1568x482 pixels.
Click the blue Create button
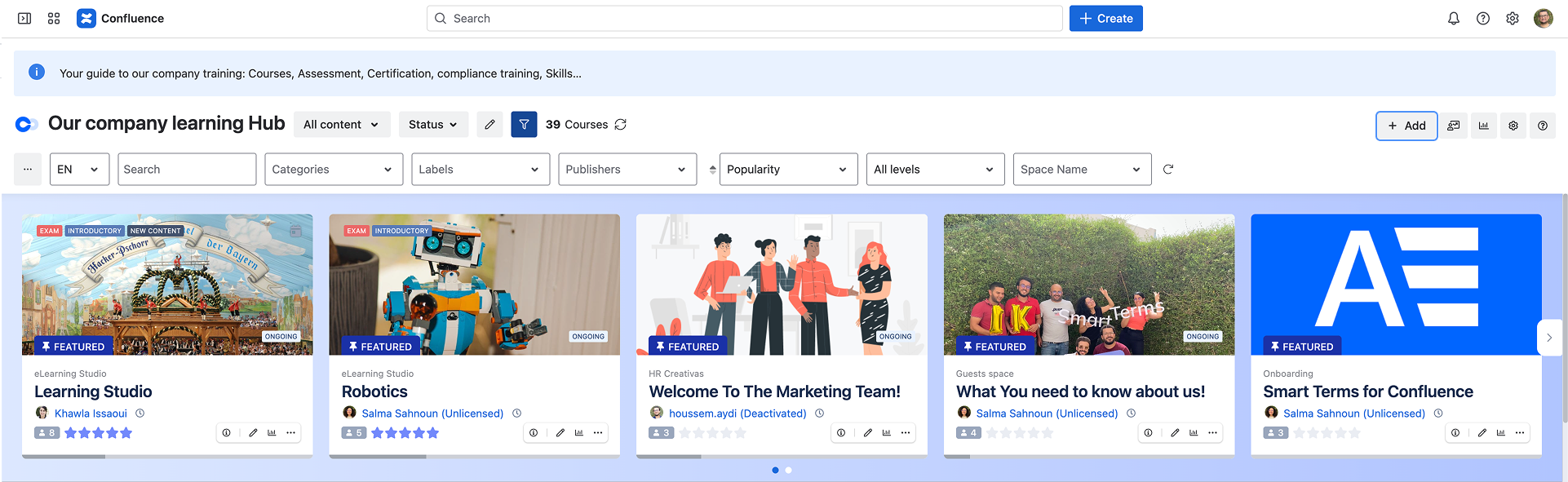[1105, 19]
